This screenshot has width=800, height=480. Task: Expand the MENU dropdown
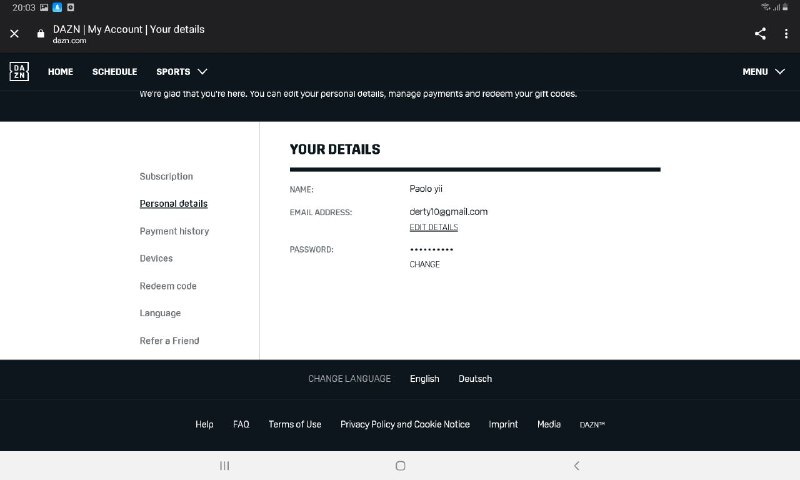[x=763, y=72]
